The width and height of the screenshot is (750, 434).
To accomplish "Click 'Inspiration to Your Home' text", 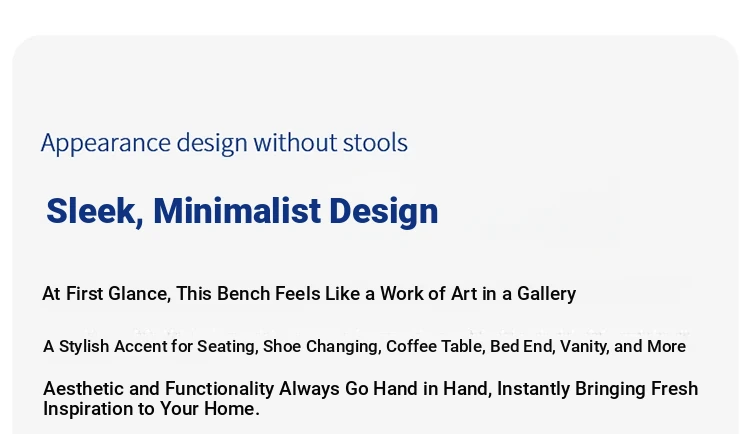I will click(x=151, y=409).
